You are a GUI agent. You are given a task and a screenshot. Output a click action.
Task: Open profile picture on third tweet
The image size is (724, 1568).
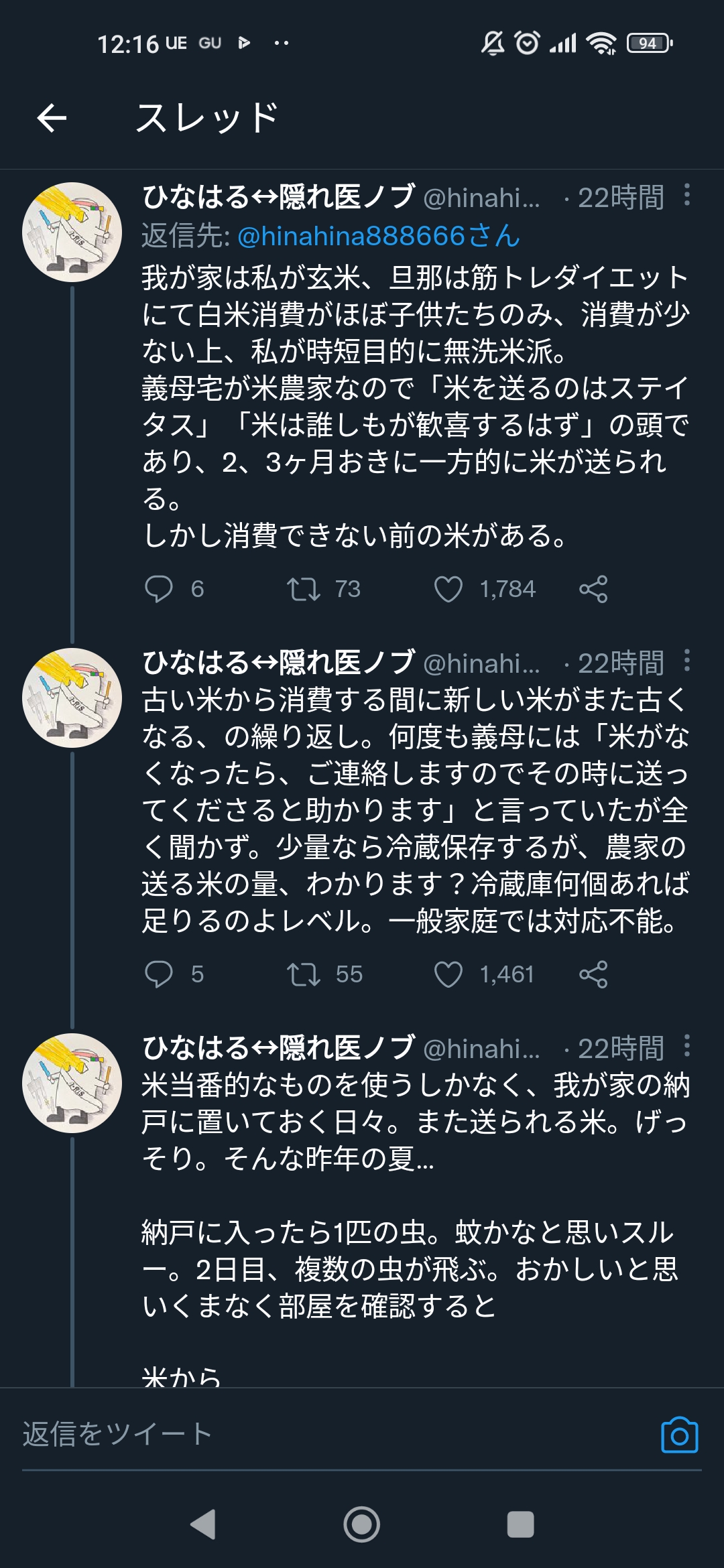(72, 1084)
